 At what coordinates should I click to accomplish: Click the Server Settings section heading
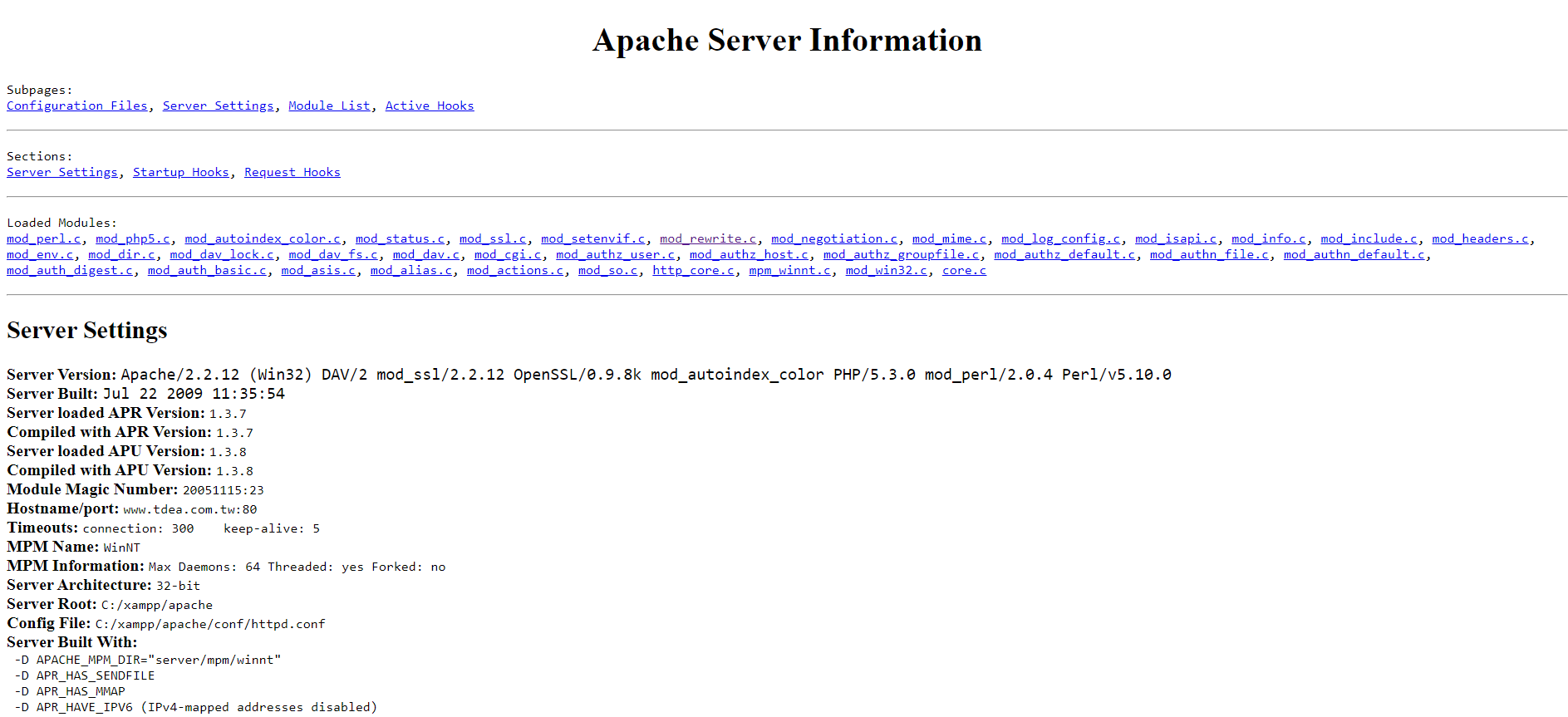[x=87, y=330]
